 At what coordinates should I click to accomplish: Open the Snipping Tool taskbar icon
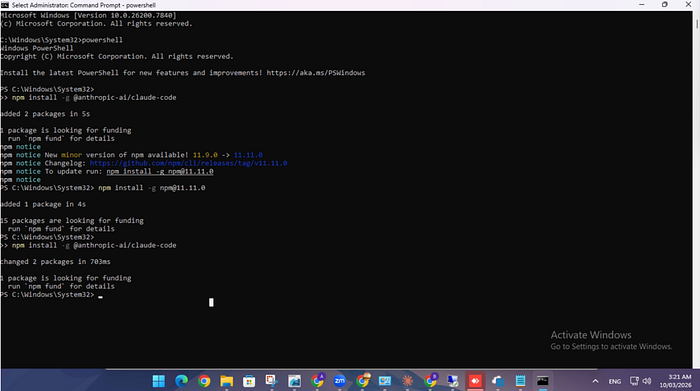271,381
